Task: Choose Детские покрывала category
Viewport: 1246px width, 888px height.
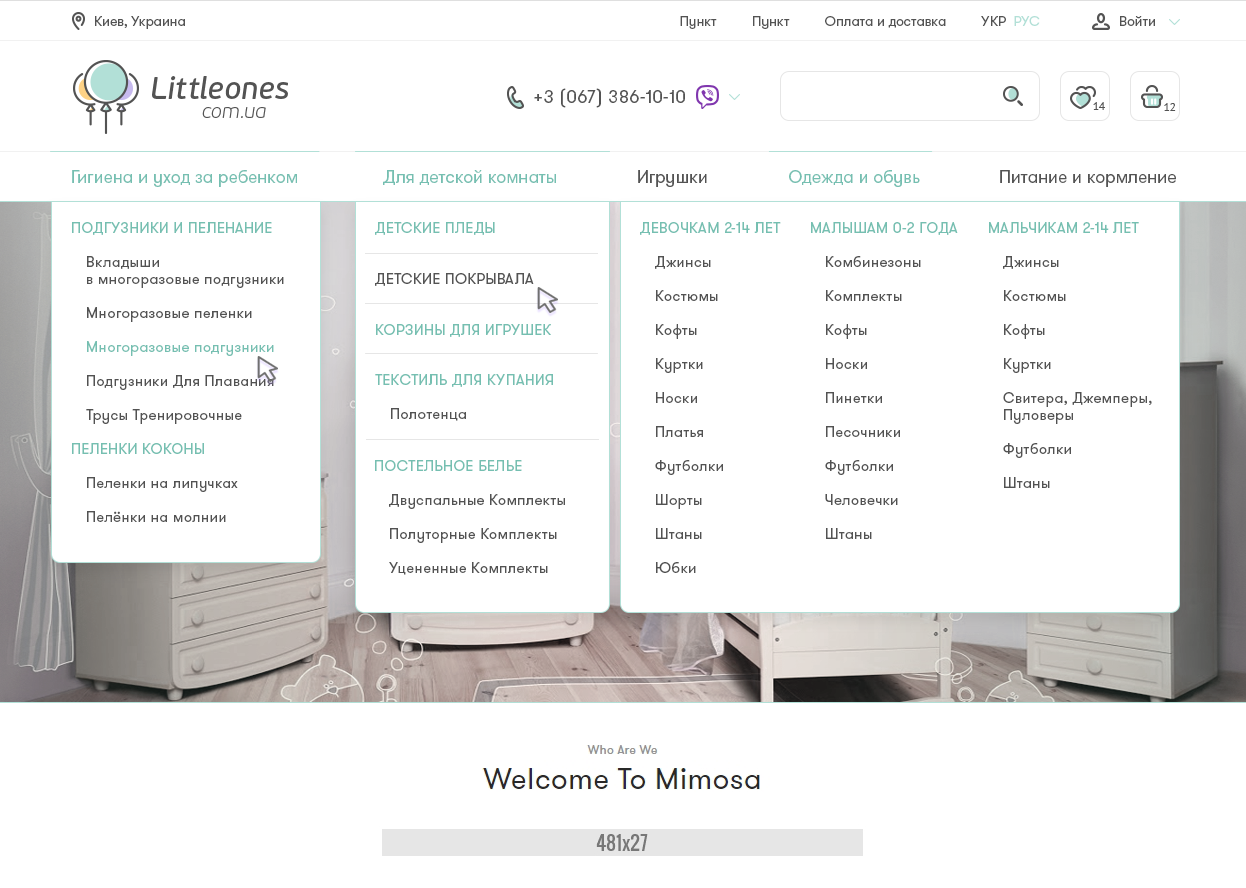Action: coord(454,279)
